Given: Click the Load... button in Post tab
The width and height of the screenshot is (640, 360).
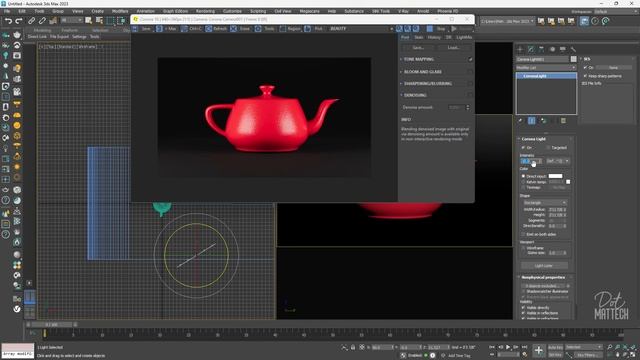Looking at the screenshot, I should 453,48.
